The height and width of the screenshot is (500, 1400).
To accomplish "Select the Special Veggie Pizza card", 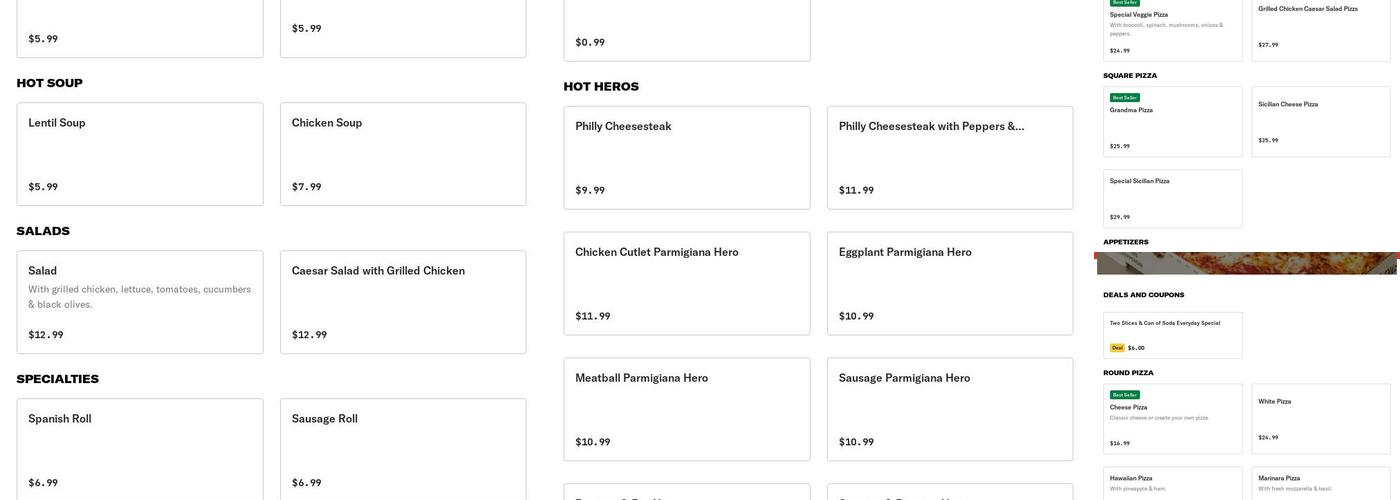I will coord(1173,30).
